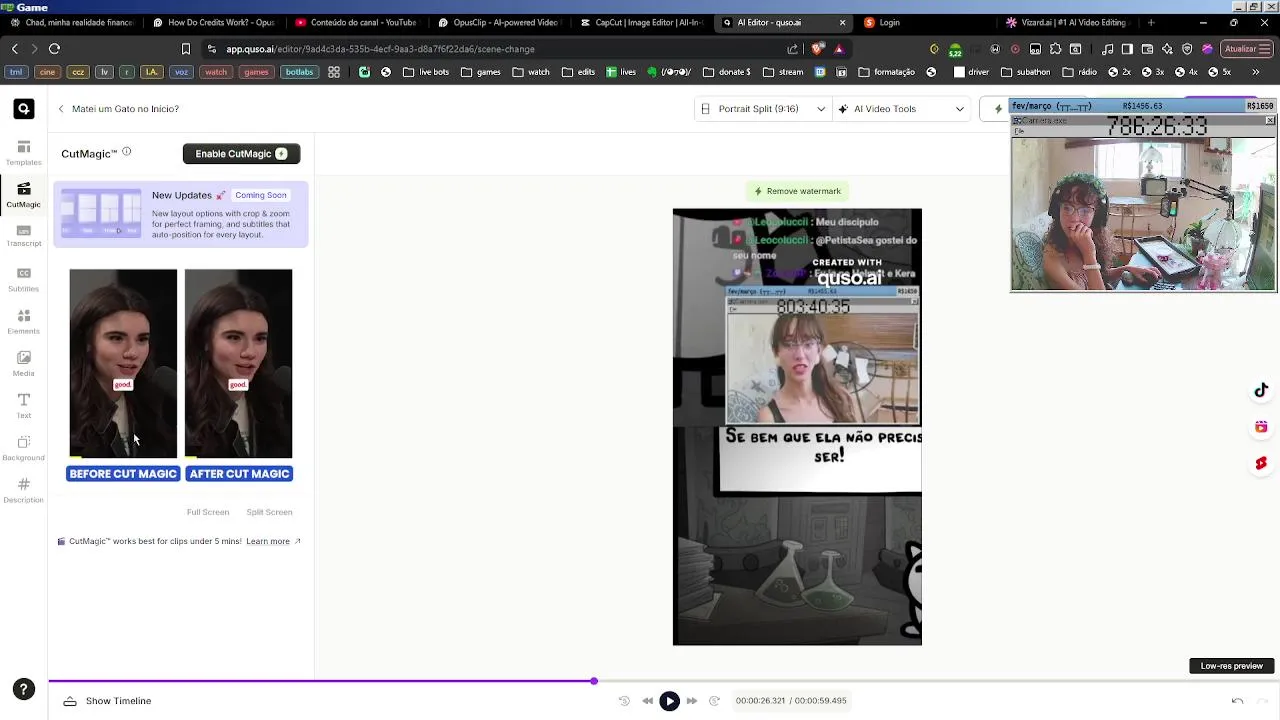Play the video preview
The height and width of the screenshot is (720, 1280).
click(670, 701)
